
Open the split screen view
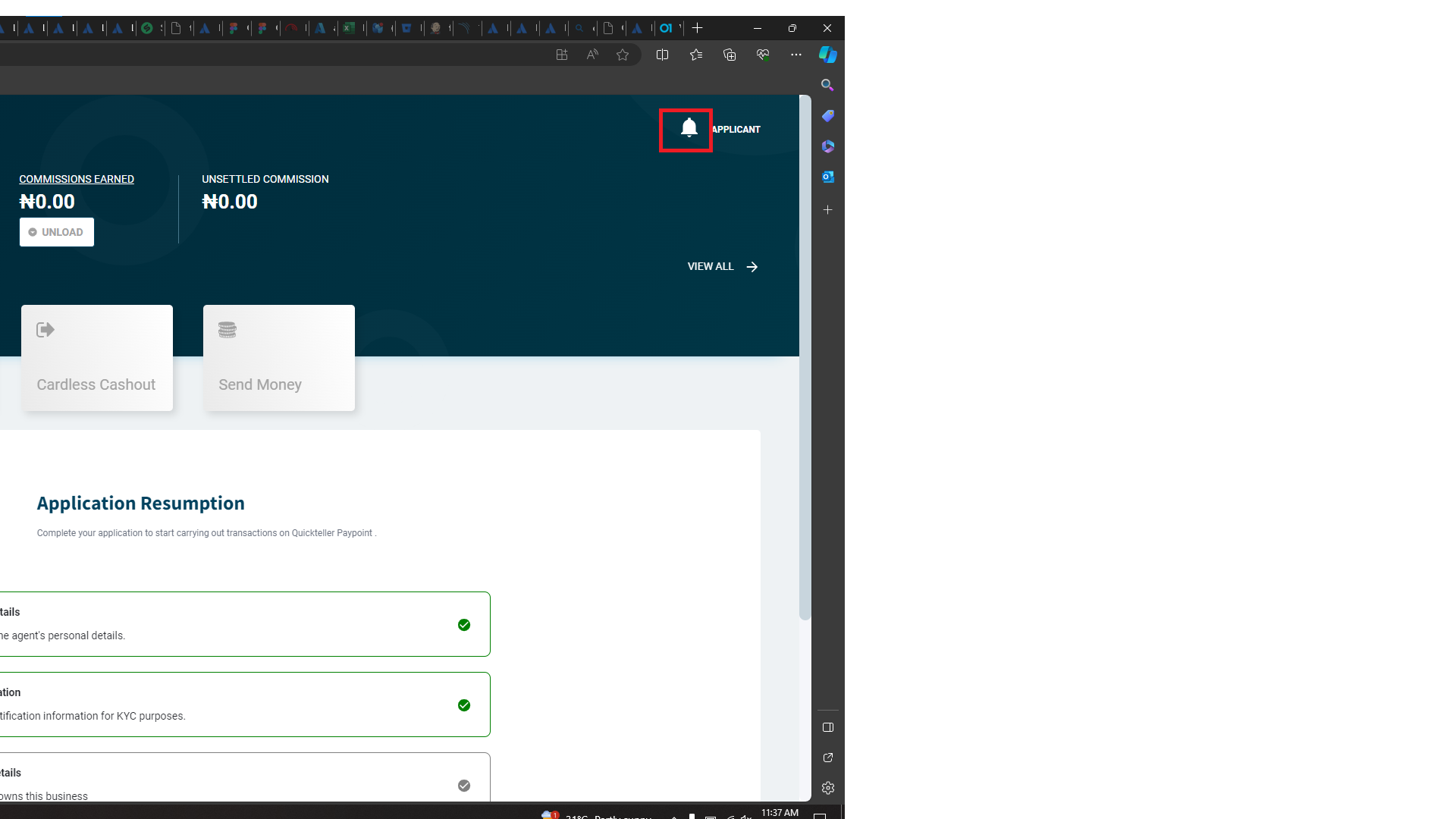(x=662, y=55)
